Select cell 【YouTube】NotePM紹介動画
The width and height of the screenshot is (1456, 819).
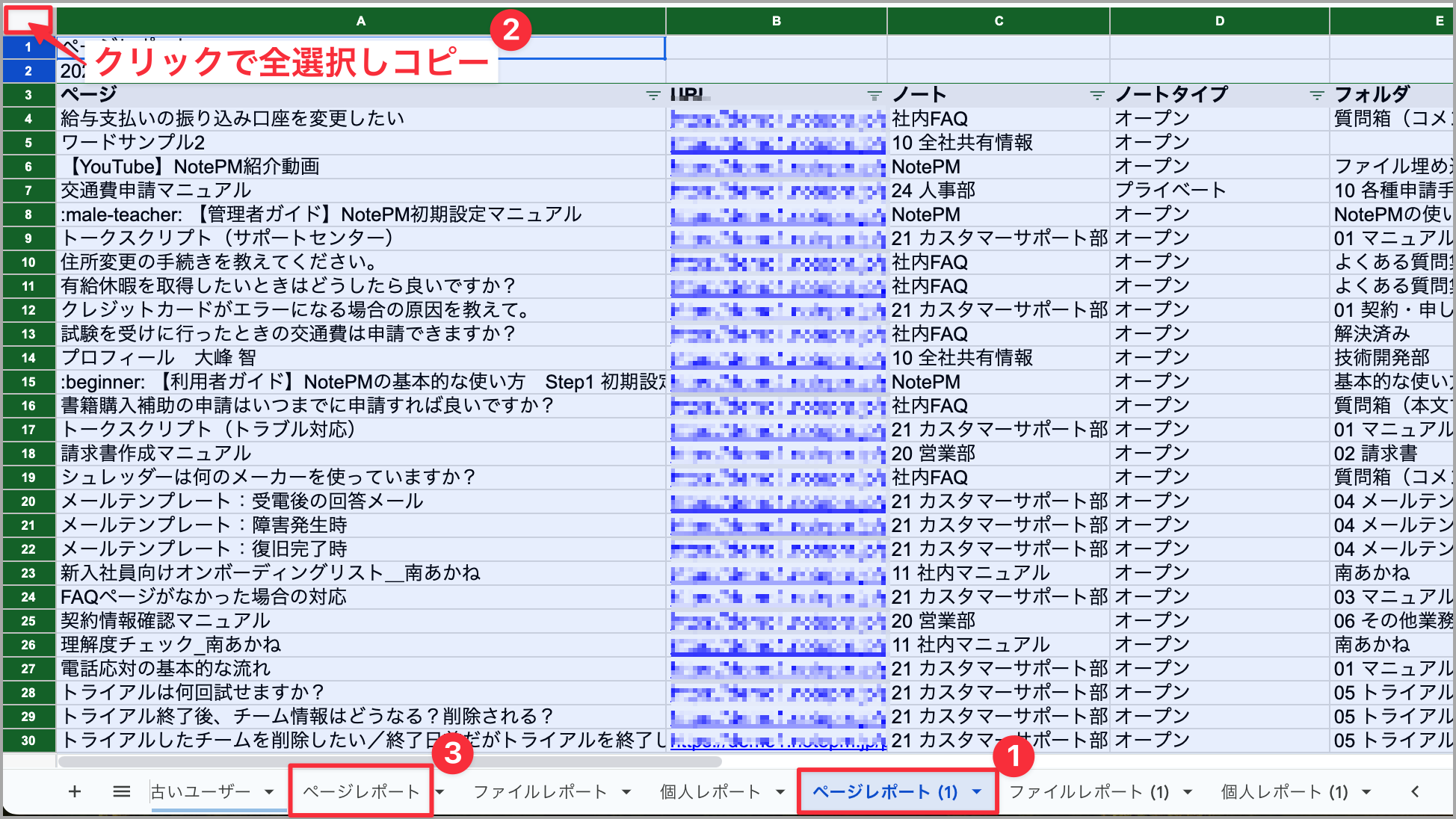click(361, 167)
